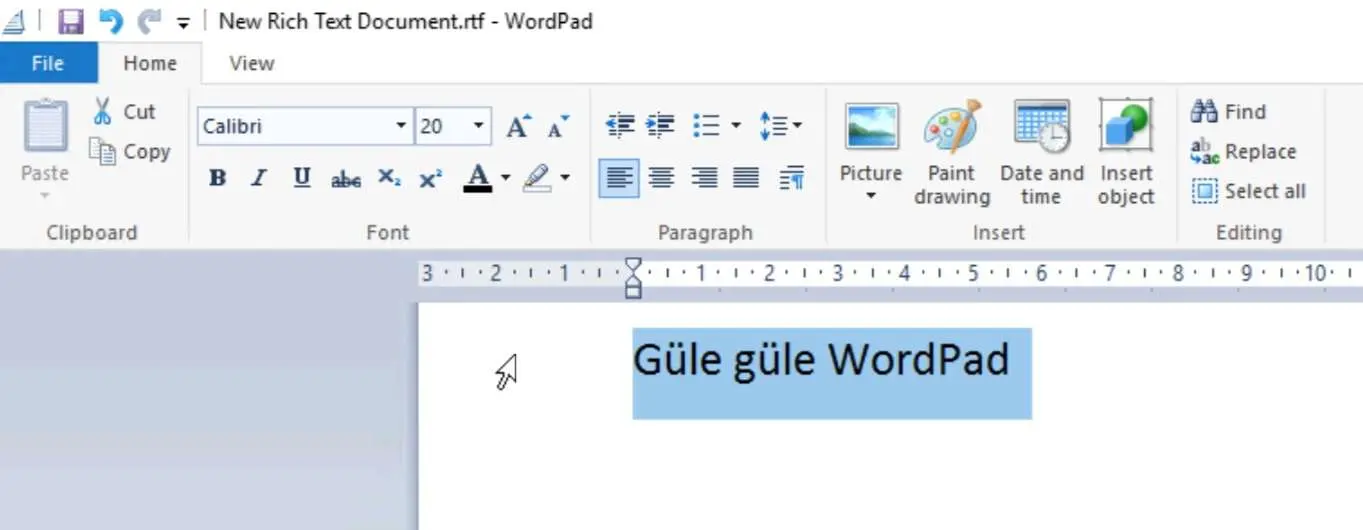Expand the Calibri font family dropdown
The image size is (1363, 530).
tap(401, 126)
